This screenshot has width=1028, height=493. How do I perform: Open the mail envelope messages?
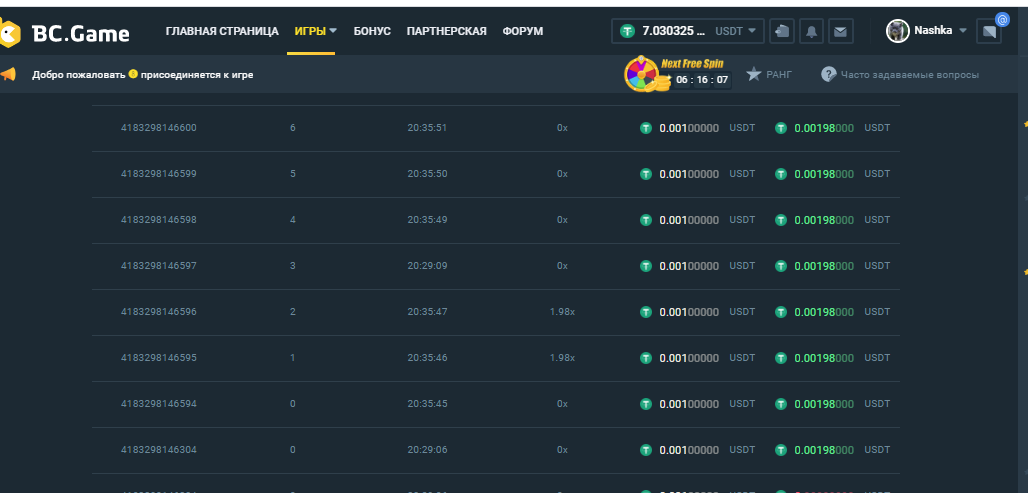pyautogui.click(x=840, y=32)
